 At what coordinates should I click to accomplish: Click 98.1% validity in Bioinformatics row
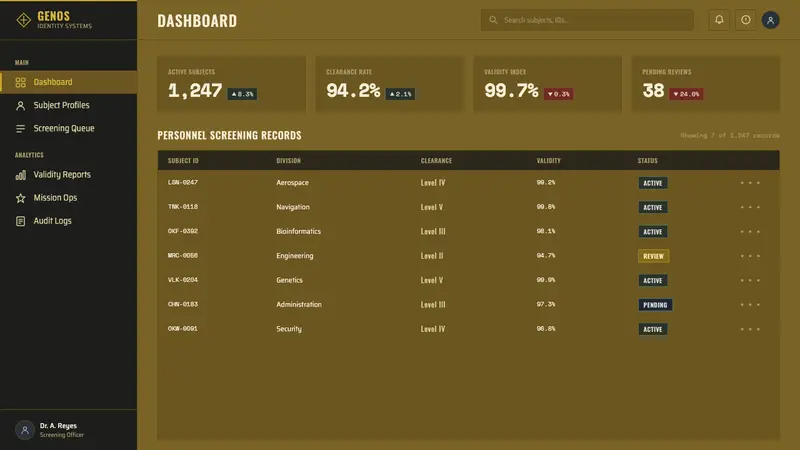[x=546, y=231]
